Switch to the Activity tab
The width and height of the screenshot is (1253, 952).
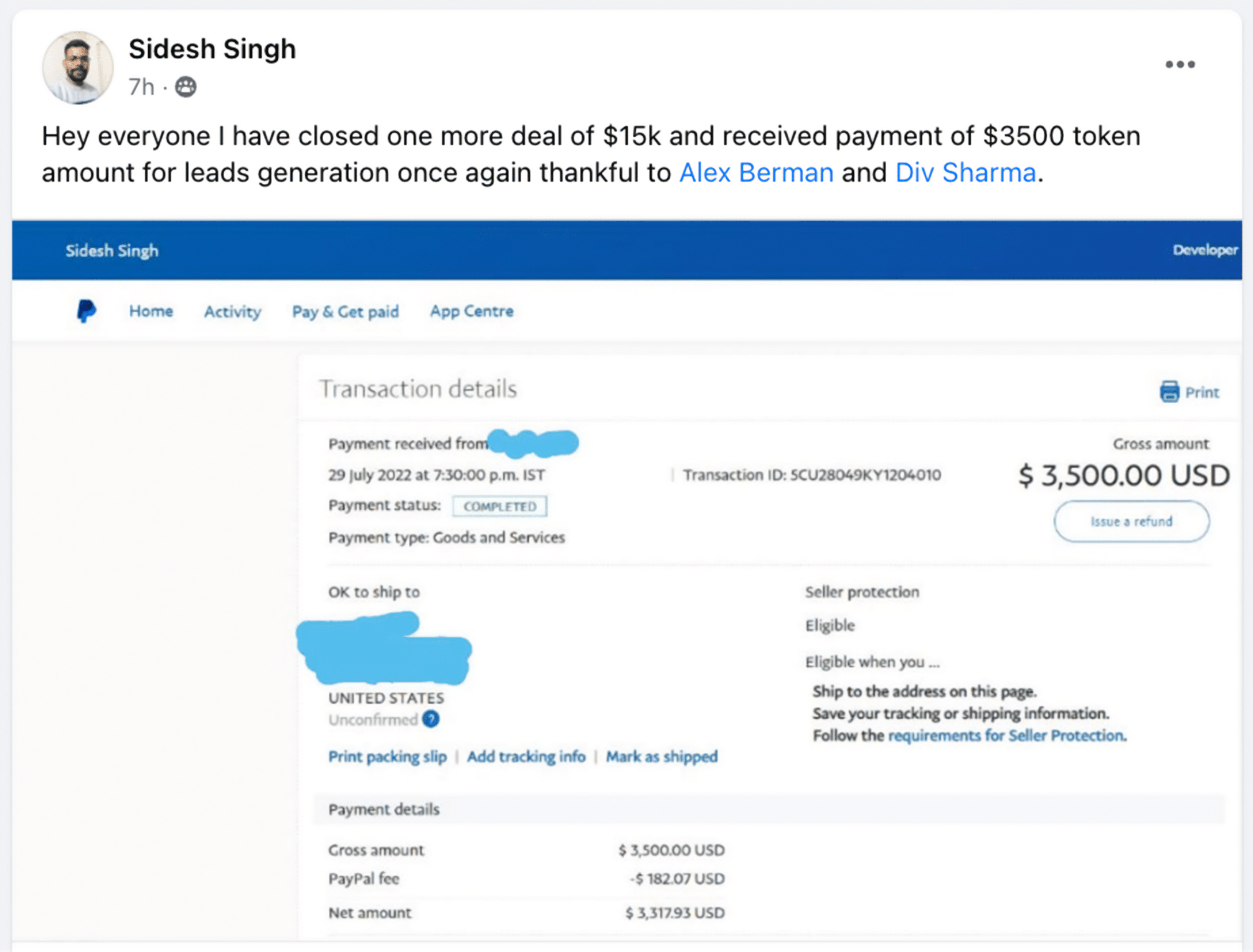(x=232, y=311)
